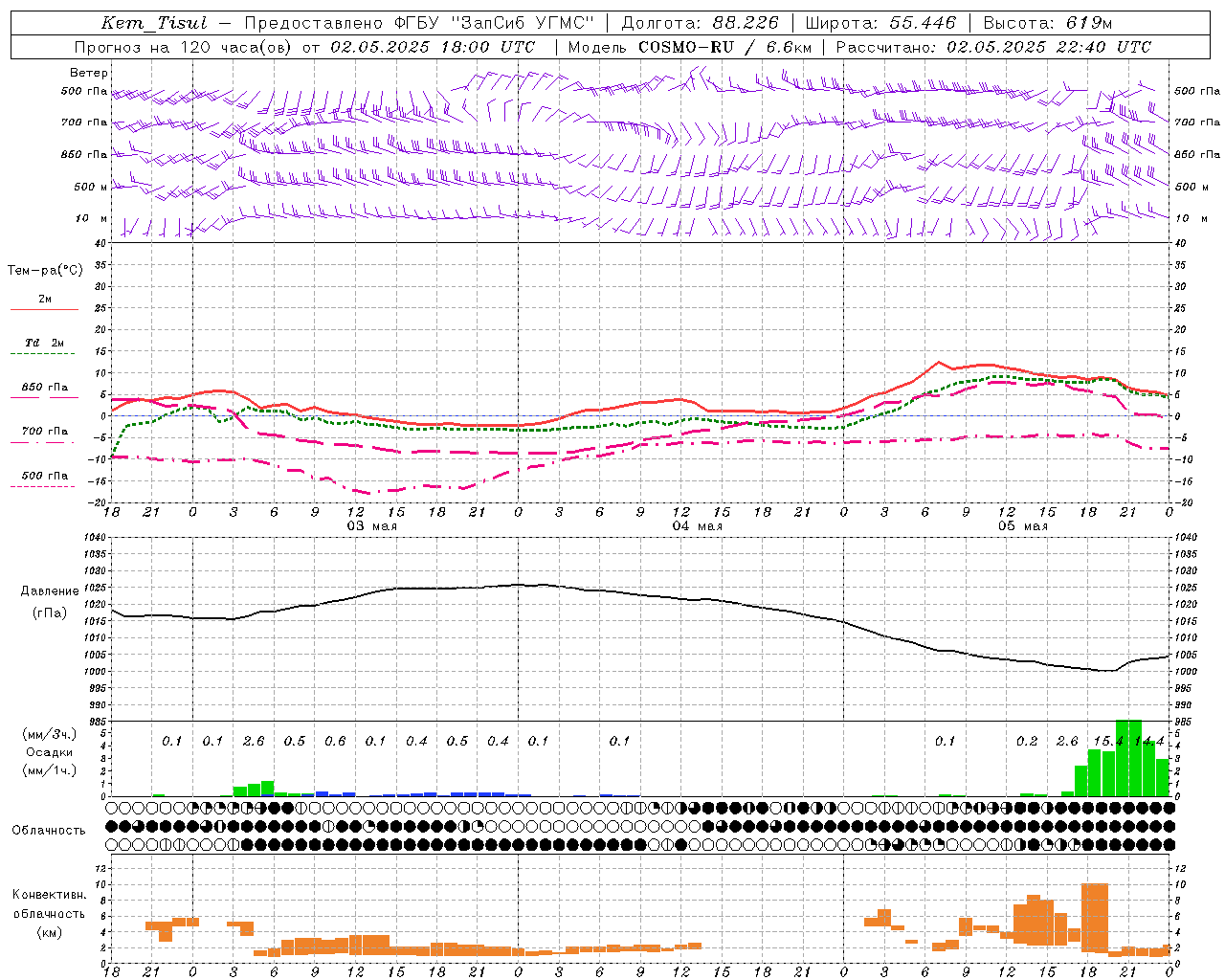
Task: Click the 'Широта: 55.446' latitude value
Action: click(x=880, y=23)
